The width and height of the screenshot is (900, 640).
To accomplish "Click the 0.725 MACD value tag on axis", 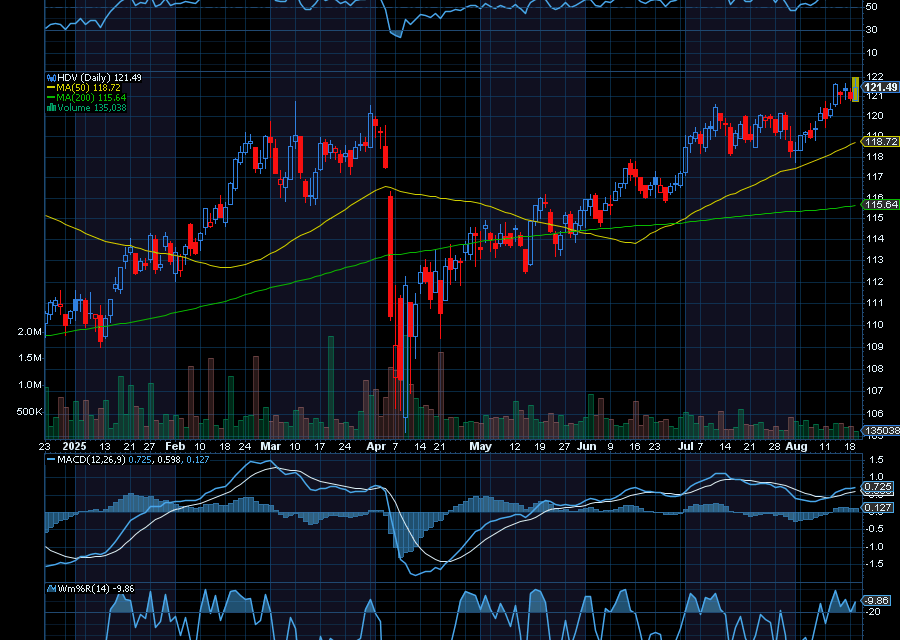I will point(876,486).
